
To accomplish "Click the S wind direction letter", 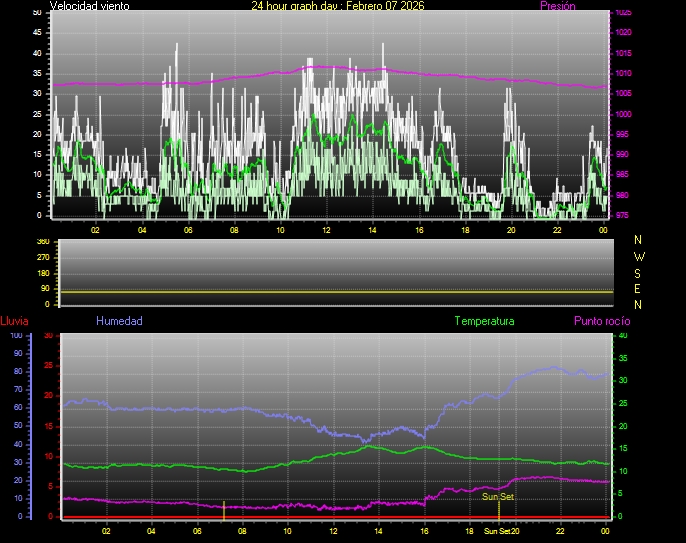I will 639,272.
